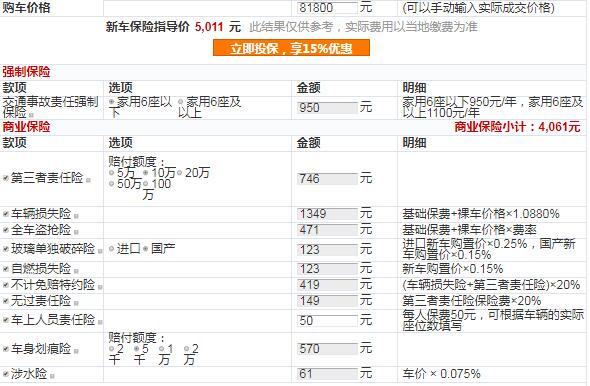Click the 950 compulsory insurance amount field
Screen dimensions: 590x386
[x=327, y=108]
